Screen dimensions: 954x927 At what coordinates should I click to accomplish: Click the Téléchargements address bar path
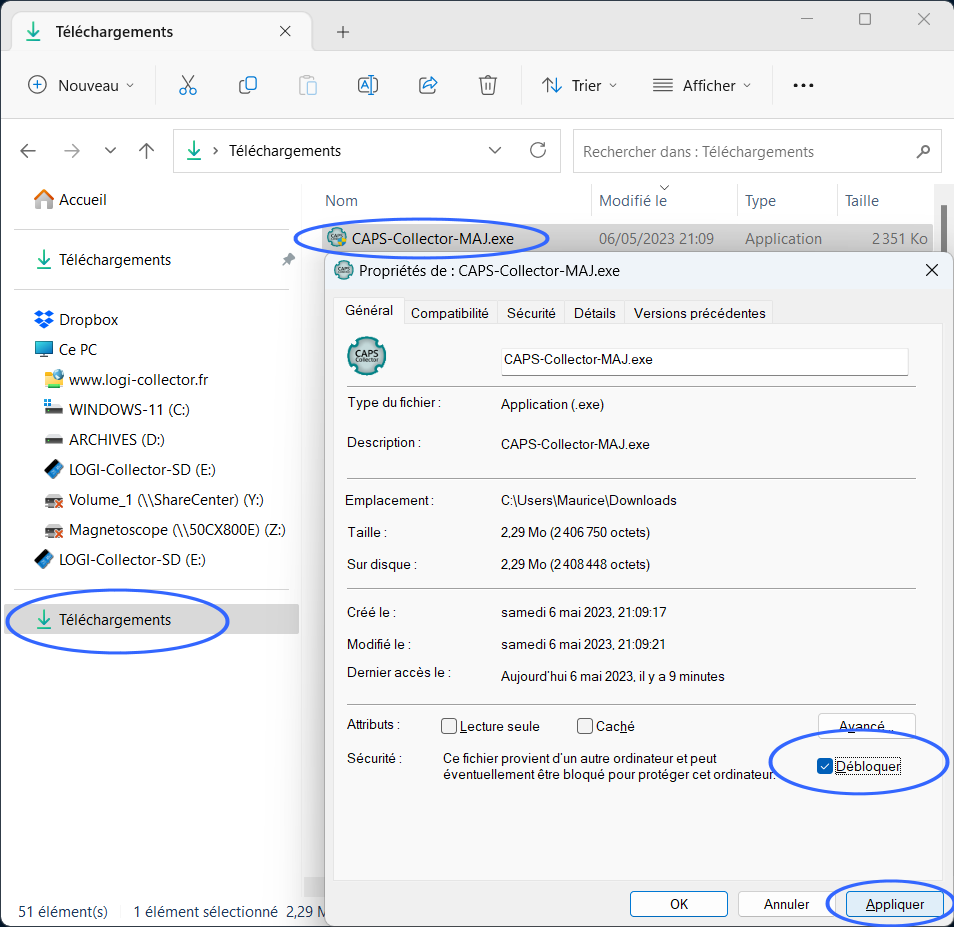point(285,151)
